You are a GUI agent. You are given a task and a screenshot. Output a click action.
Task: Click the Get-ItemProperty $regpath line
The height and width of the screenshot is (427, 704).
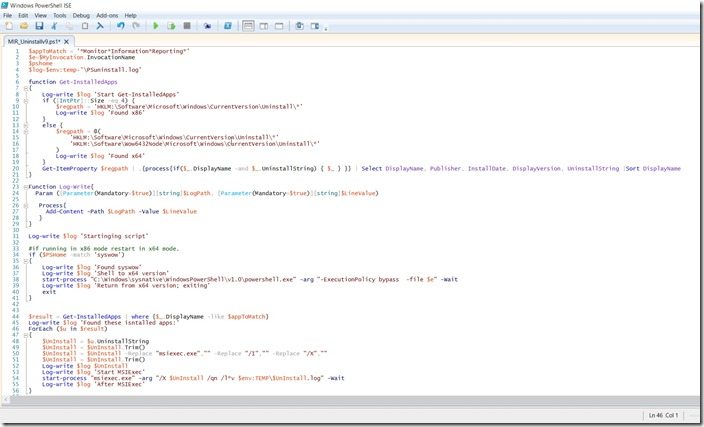point(361,169)
